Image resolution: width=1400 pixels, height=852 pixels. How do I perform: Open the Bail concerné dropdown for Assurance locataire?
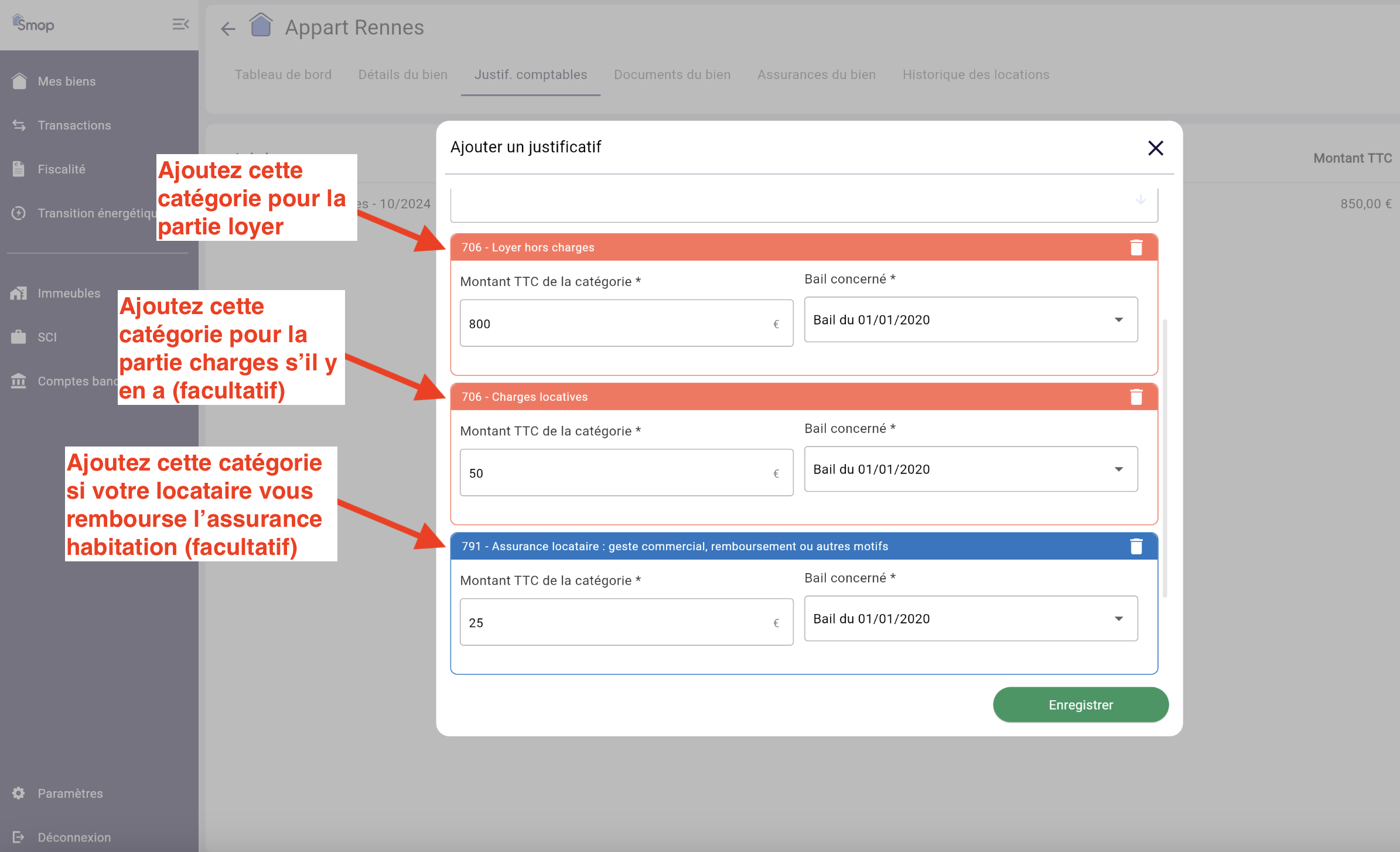click(x=970, y=619)
